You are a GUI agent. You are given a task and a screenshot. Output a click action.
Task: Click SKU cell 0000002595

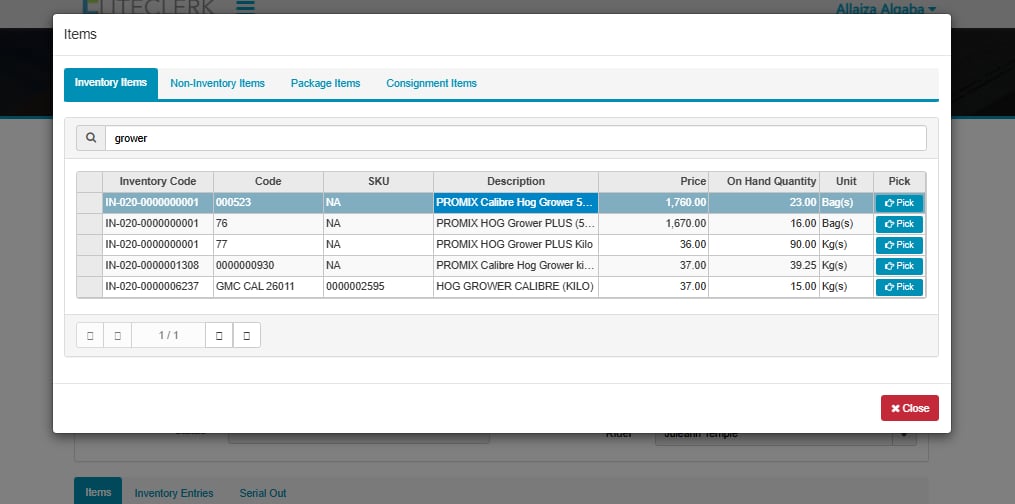[x=379, y=286]
